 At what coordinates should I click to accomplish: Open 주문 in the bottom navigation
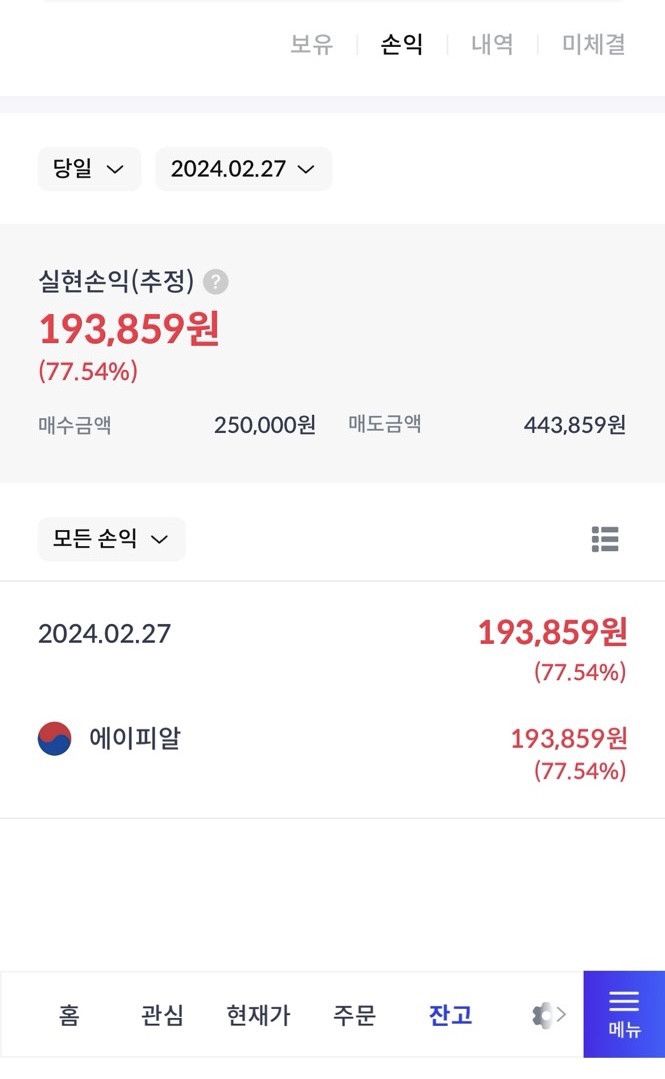(354, 1016)
